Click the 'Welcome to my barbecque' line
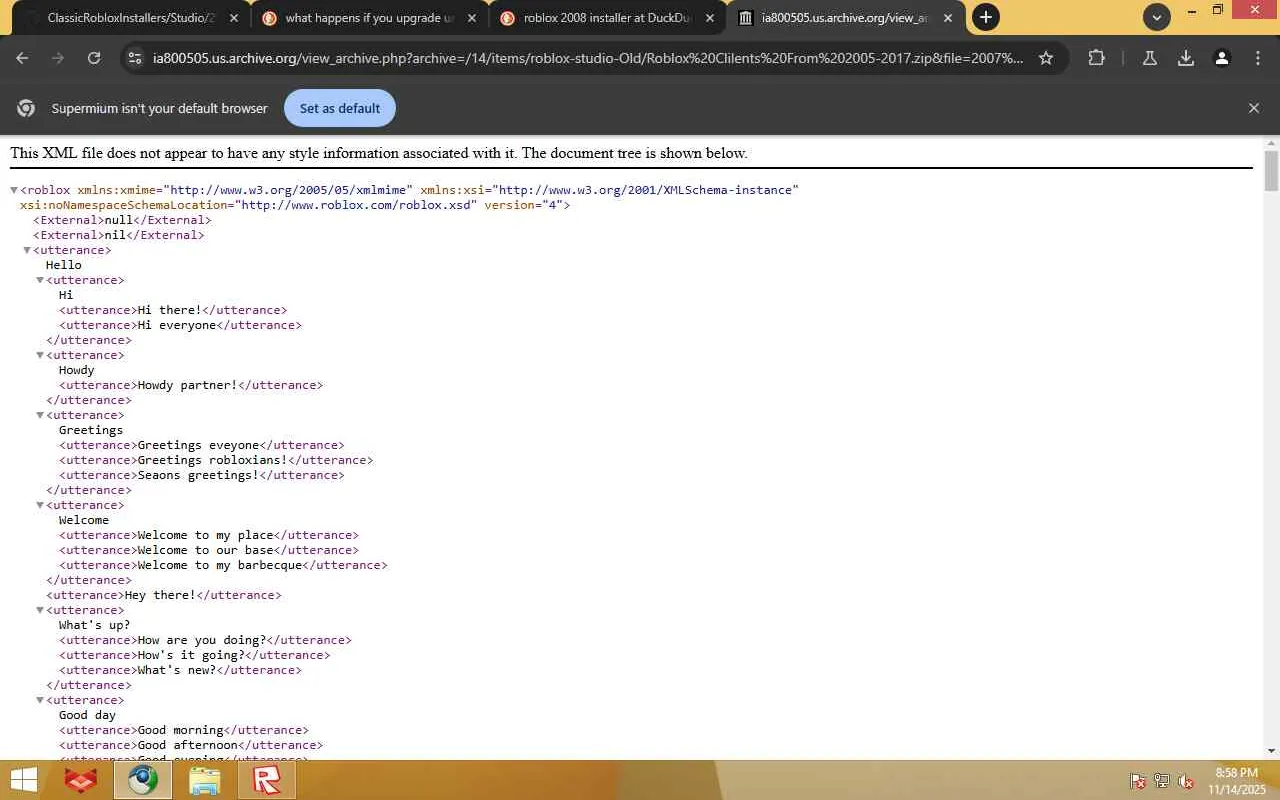 pos(223,565)
